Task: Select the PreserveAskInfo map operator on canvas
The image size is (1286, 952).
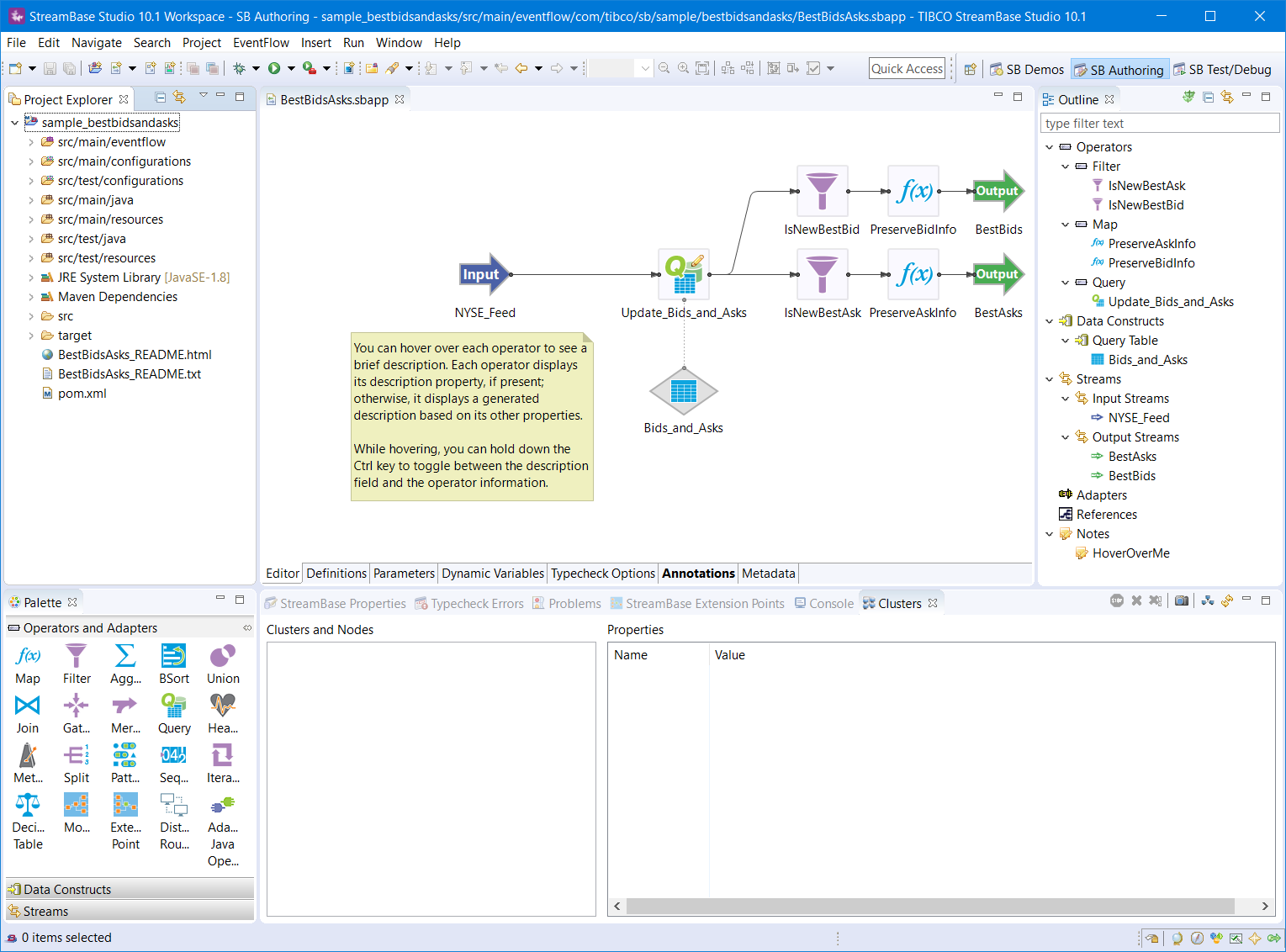Action: (x=913, y=274)
